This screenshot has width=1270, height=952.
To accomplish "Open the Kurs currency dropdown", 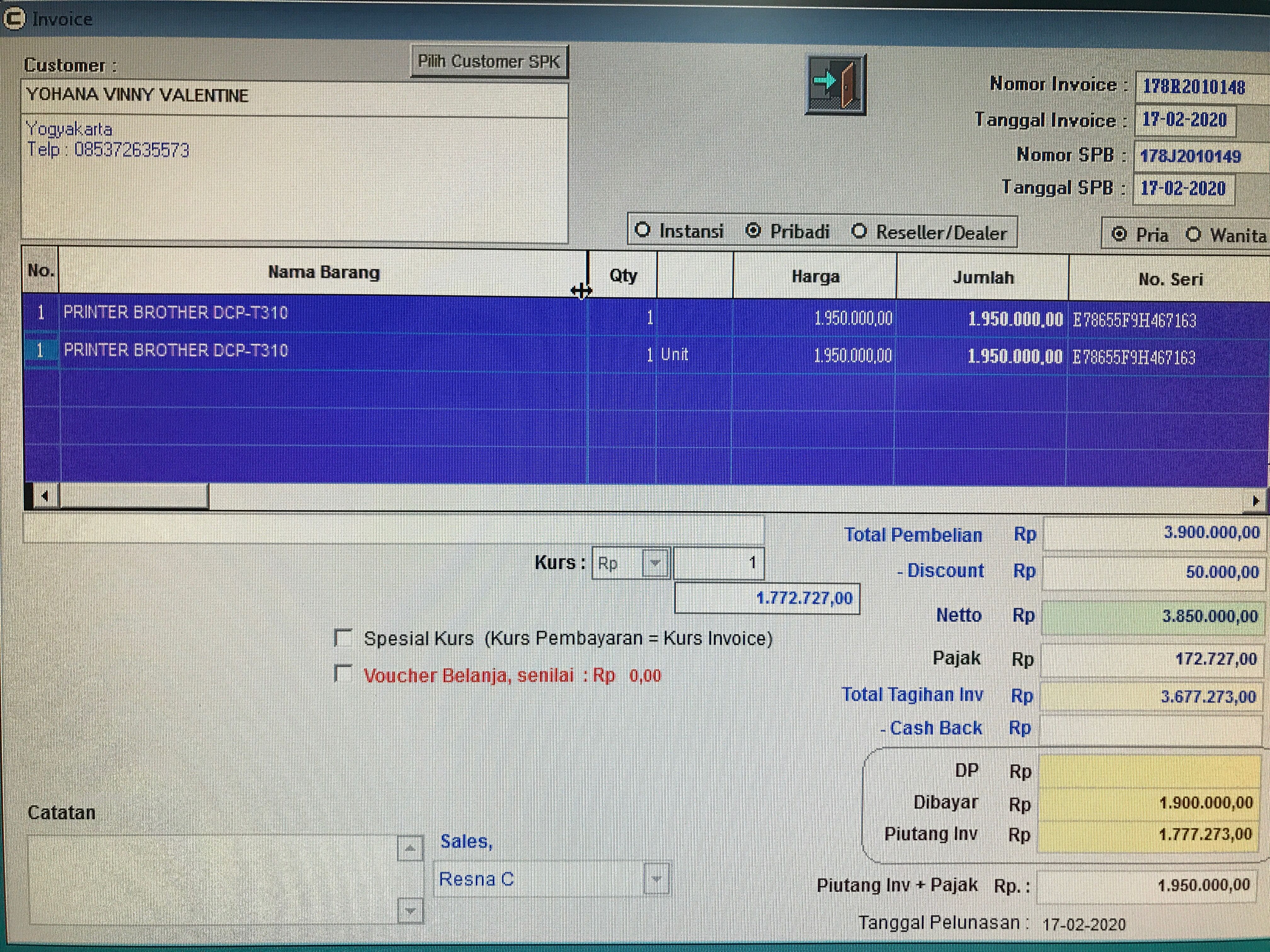I will point(655,563).
